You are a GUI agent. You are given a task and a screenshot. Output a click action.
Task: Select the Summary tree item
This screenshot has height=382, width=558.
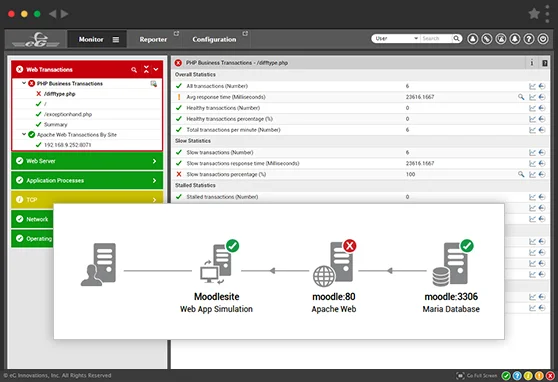coord(56,125)
